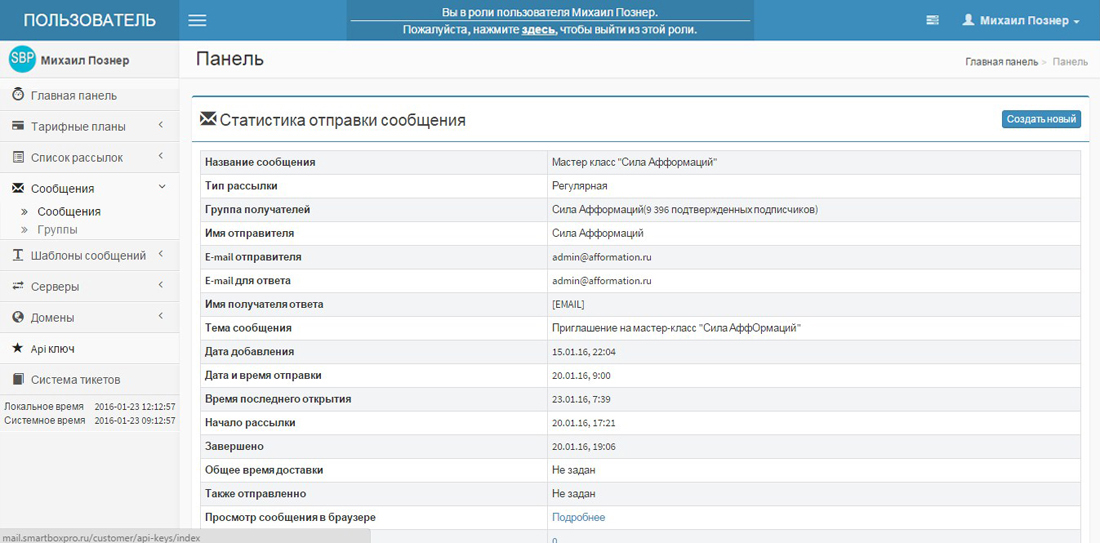Open Система тикетов menu item

(x=90, y=380)
